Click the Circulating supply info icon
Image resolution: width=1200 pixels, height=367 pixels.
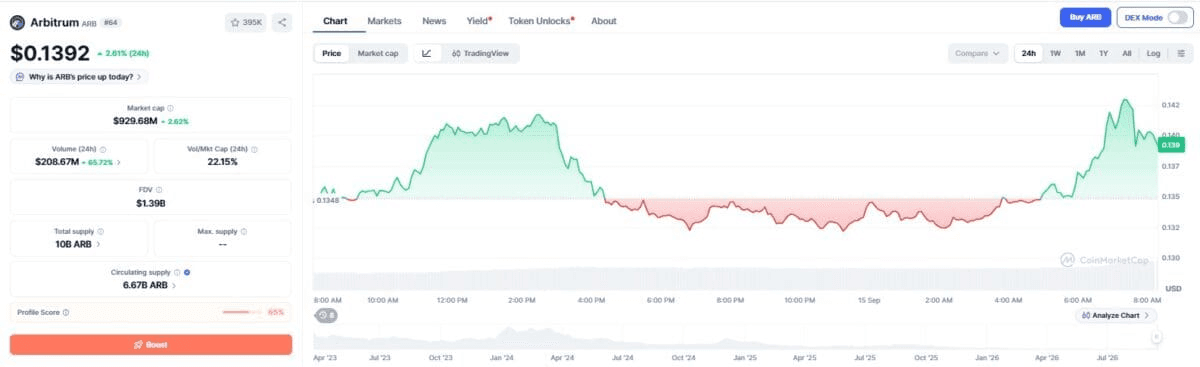coord(178,272)
